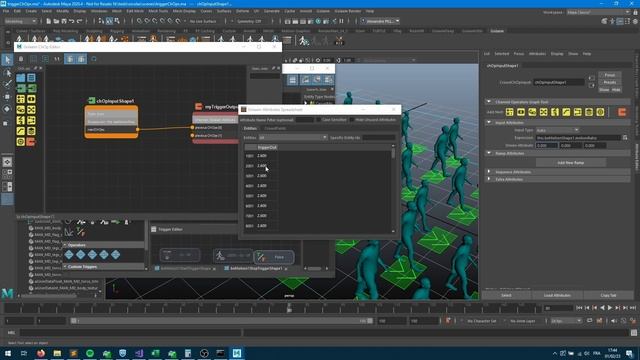Click the Copy Tab button
The width and height of the screenshot is (640, 360).
(x=608, y=295)
